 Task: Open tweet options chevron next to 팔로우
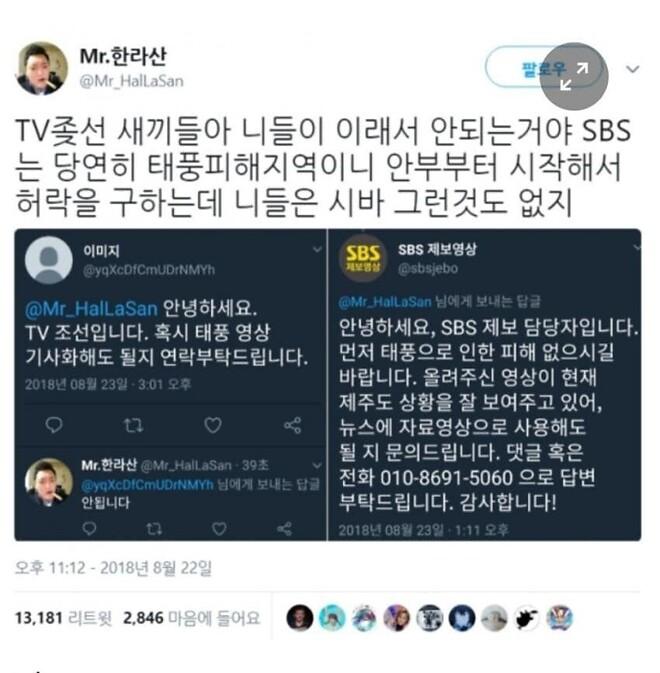click(633, 69)
